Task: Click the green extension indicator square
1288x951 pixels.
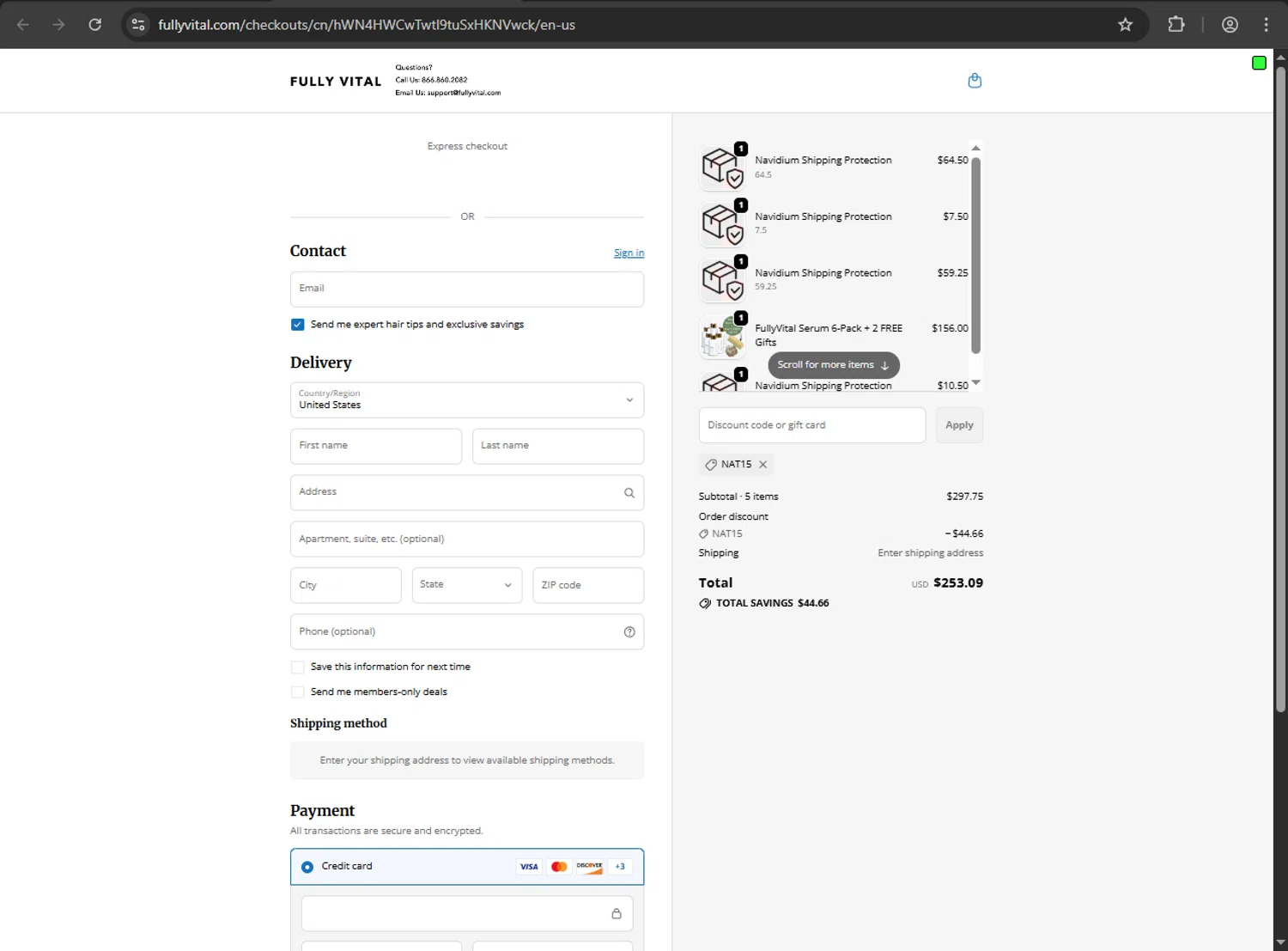Action: coord(1259,63)
